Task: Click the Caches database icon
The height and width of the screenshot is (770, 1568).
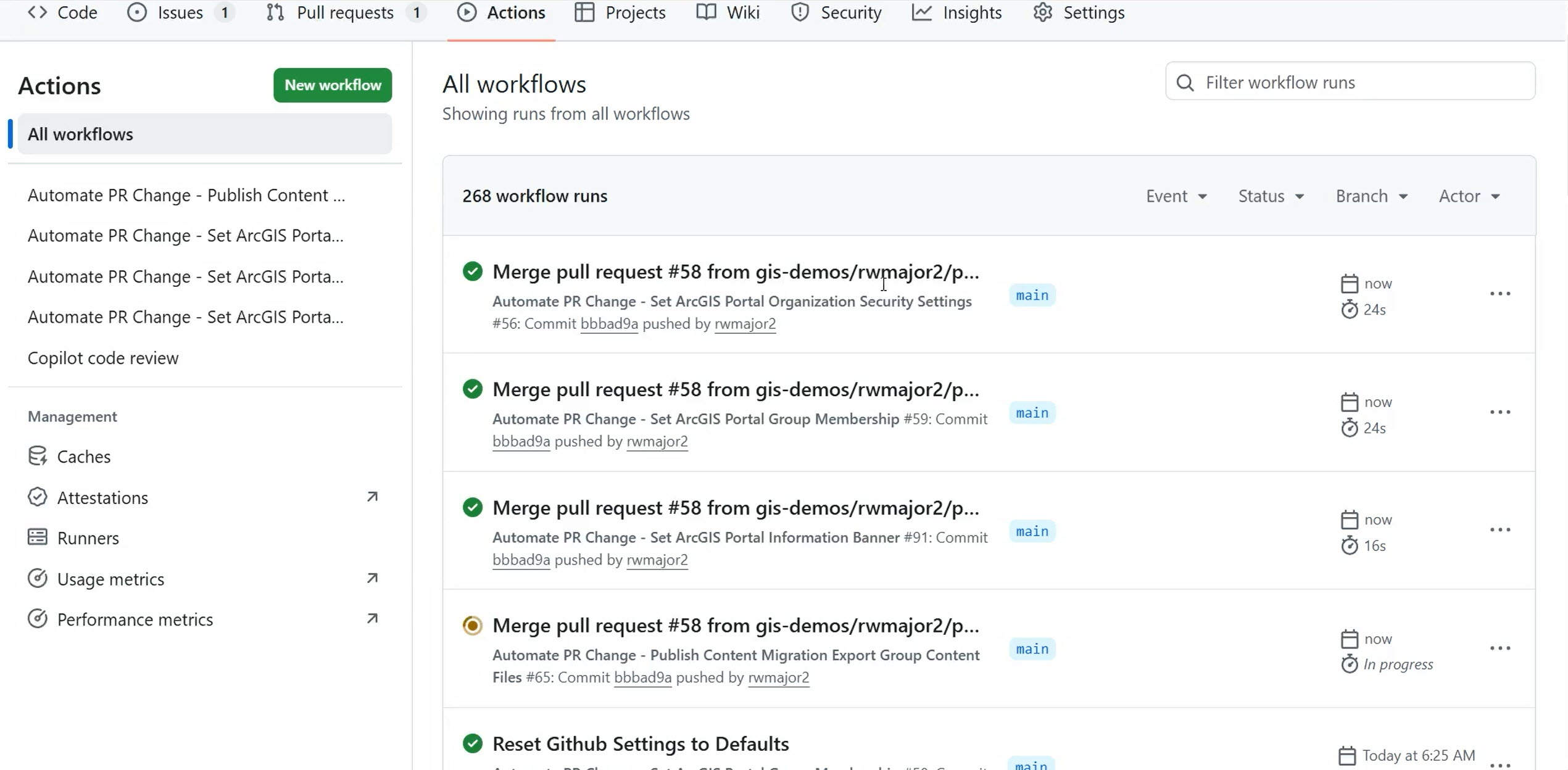Action: pos(38,456)
